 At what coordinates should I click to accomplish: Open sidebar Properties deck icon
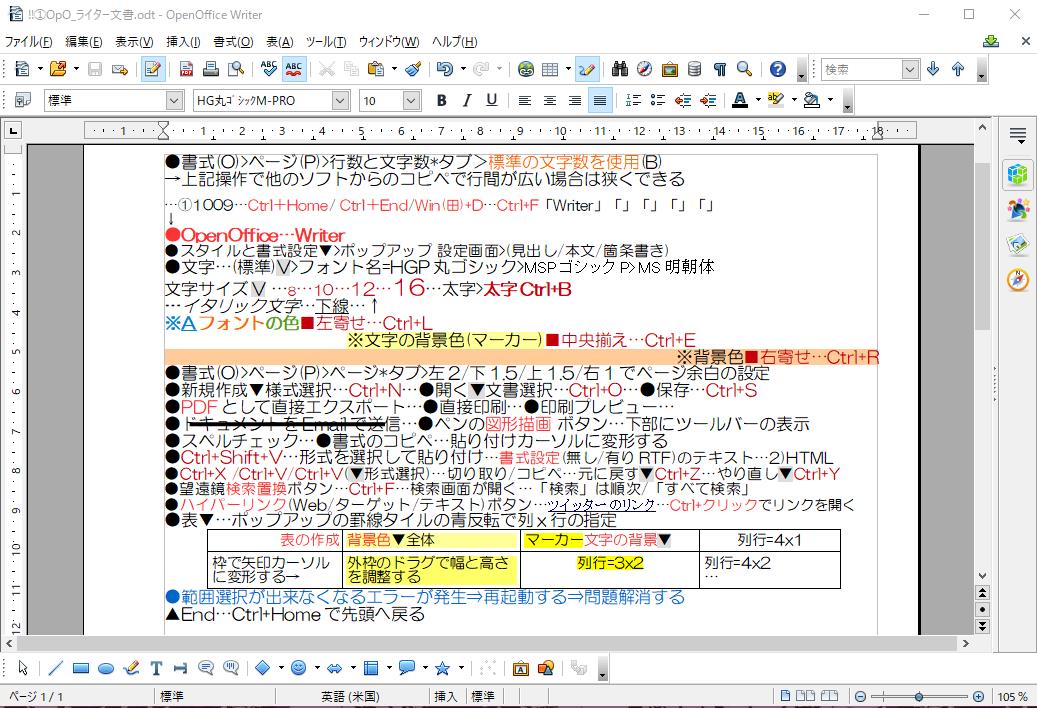click(x=1018, y=175)
